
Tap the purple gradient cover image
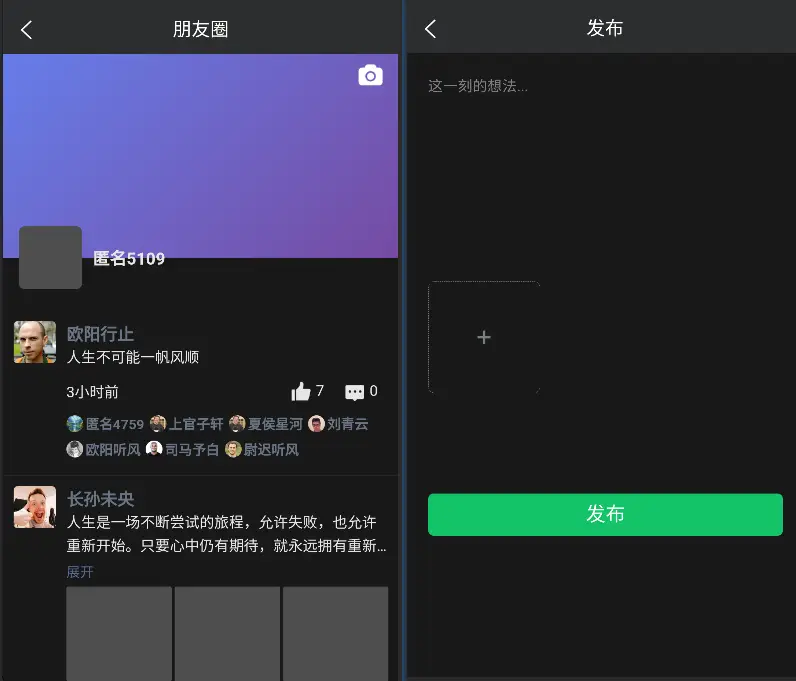200,150
